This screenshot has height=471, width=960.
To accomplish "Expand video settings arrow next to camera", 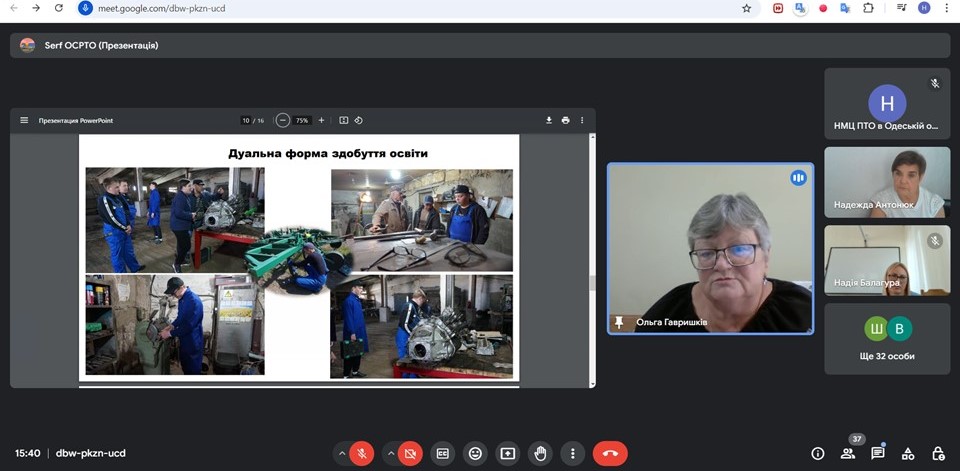I will [x=390, y=453].
